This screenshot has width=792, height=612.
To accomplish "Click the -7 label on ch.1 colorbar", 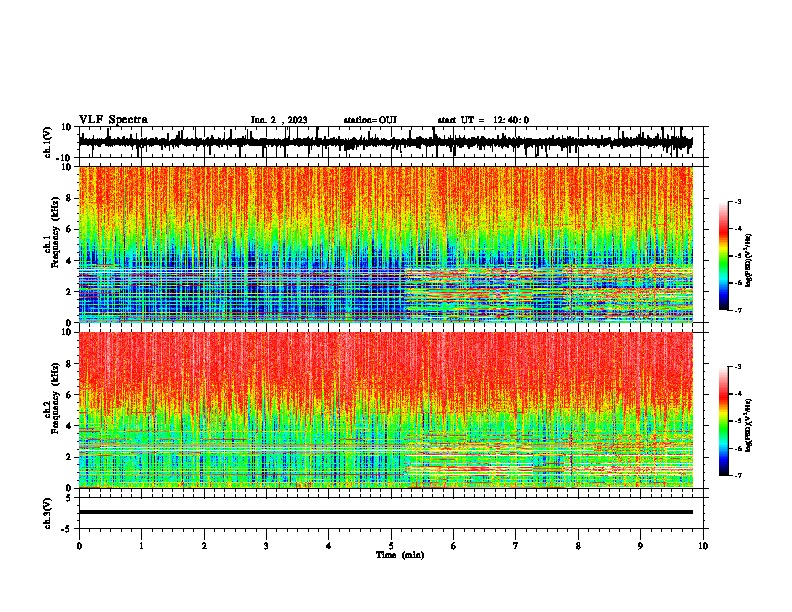I will tap(737, 310).
